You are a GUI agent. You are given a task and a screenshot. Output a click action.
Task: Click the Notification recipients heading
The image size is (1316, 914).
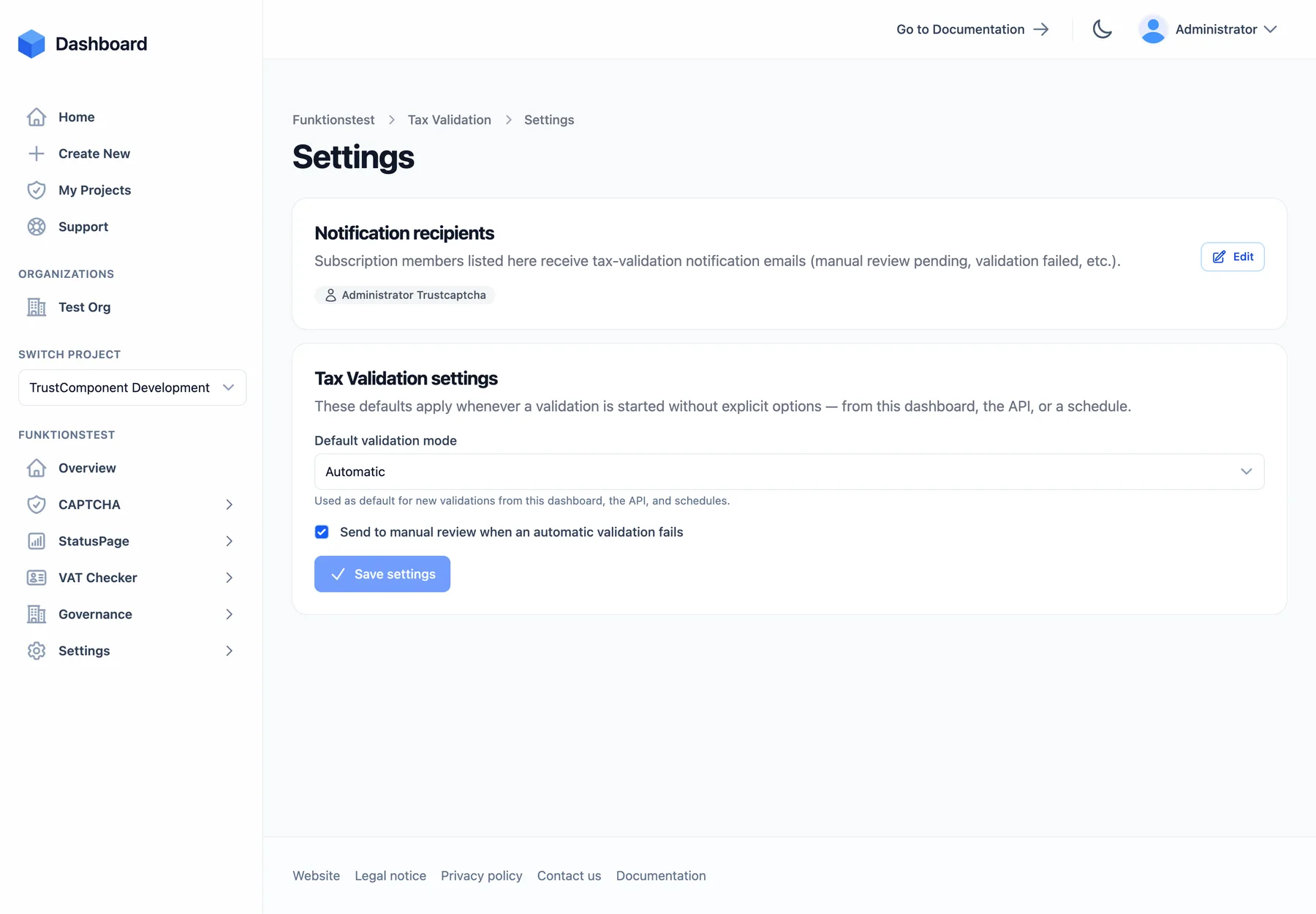click(404, 233)
